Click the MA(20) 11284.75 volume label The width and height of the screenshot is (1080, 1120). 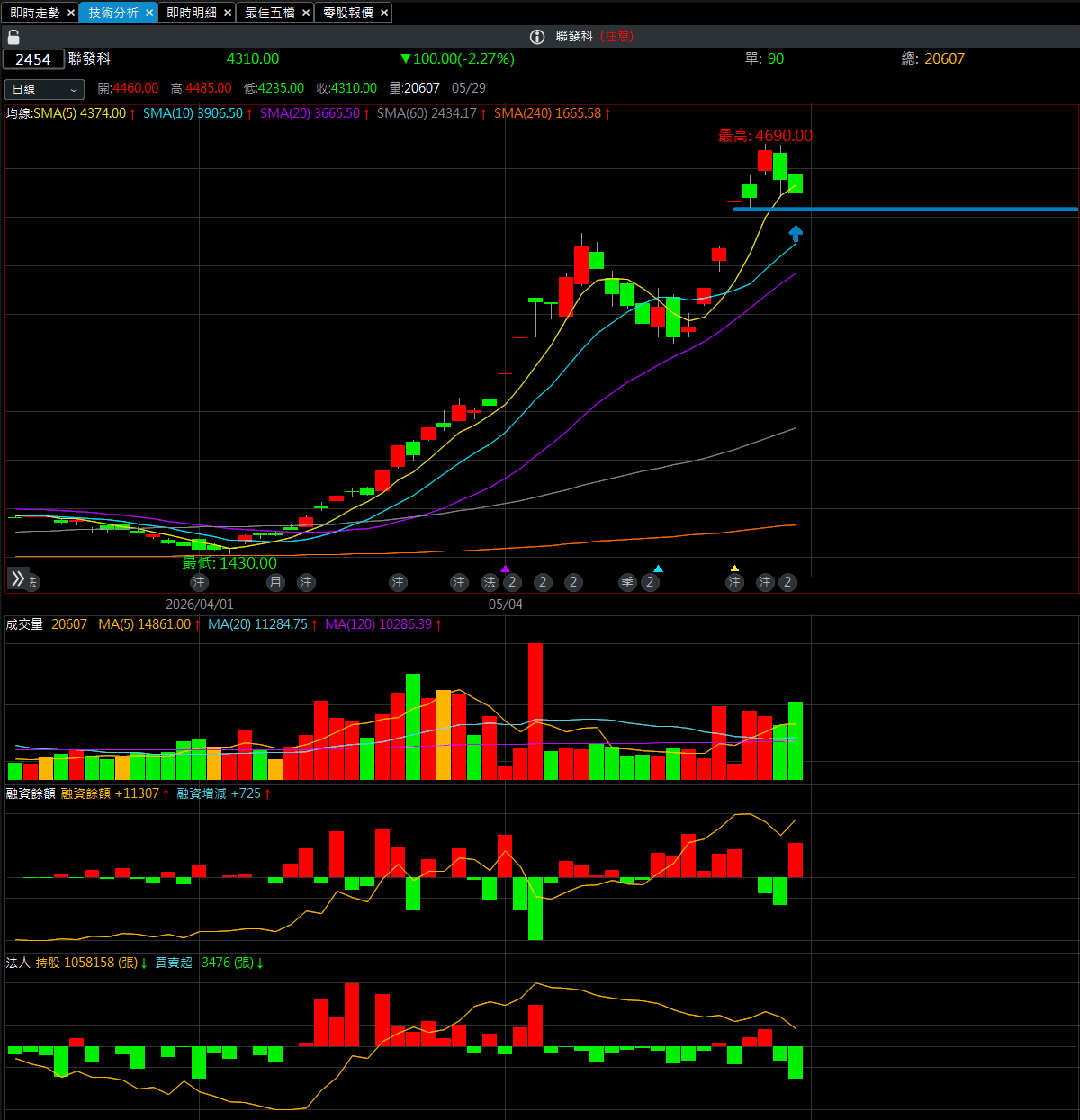[257, 624]
